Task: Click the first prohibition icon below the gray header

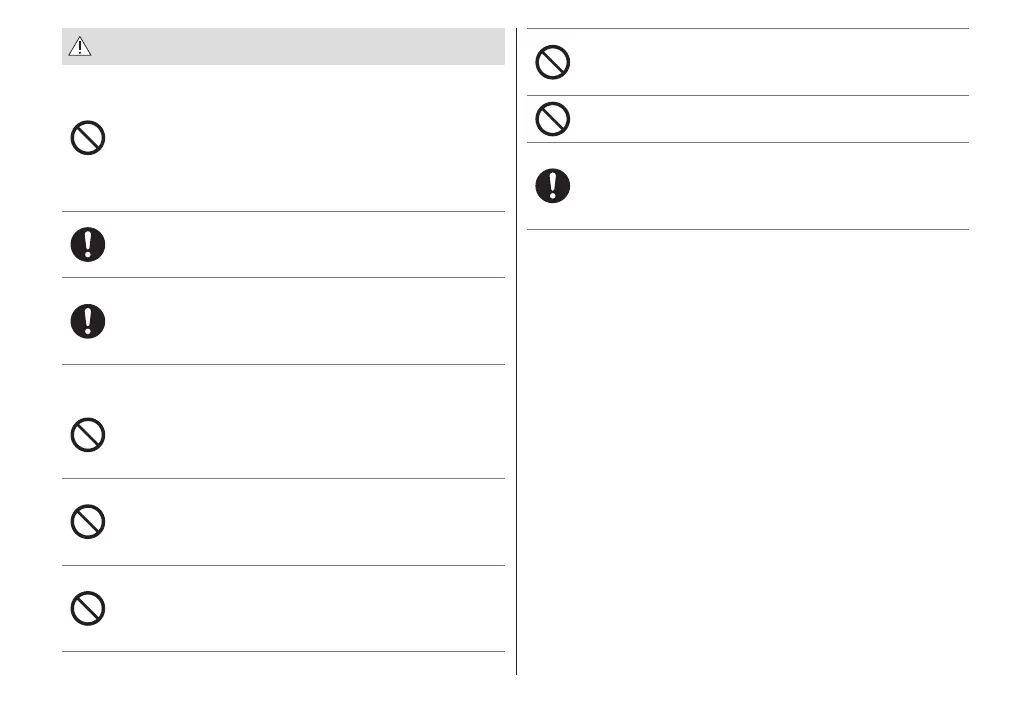Action: pyautogui.click(x=88, y=138)
